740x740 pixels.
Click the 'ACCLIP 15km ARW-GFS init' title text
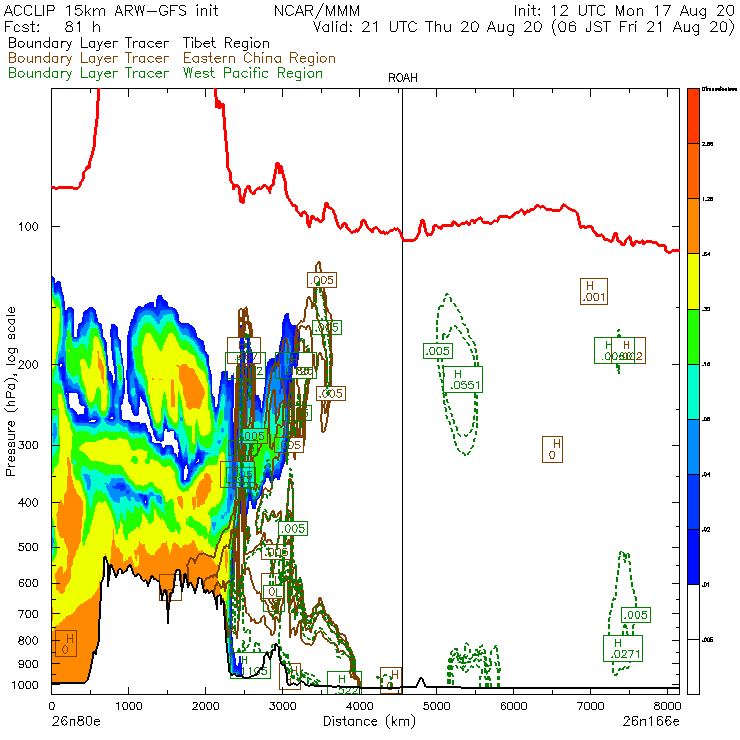111,10
